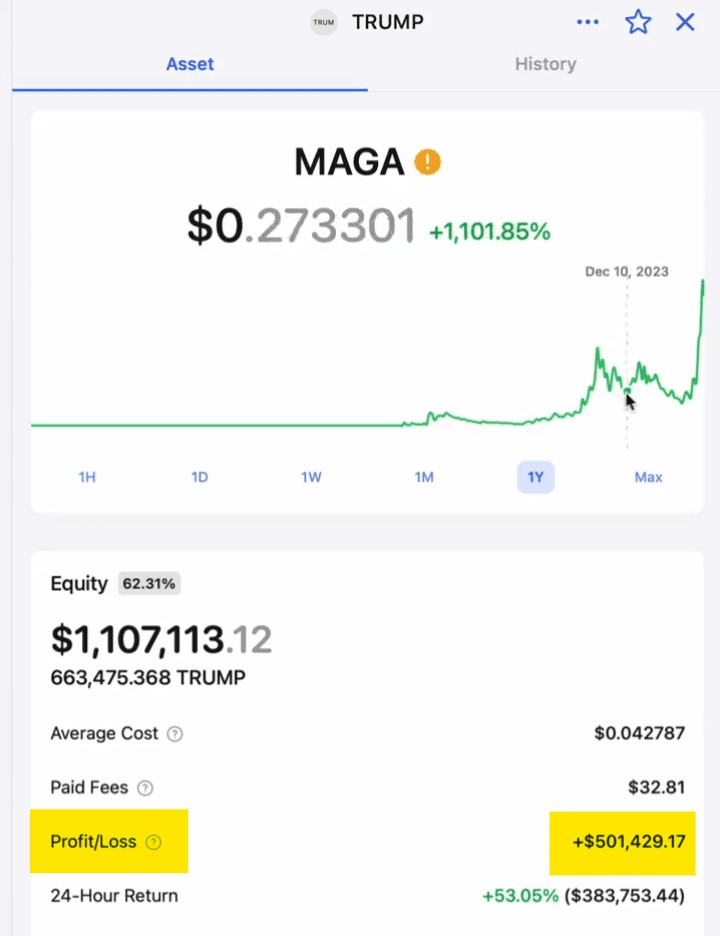
Task: Favorite TRUMP with the star icon
Action: click(x=638, y=22)
